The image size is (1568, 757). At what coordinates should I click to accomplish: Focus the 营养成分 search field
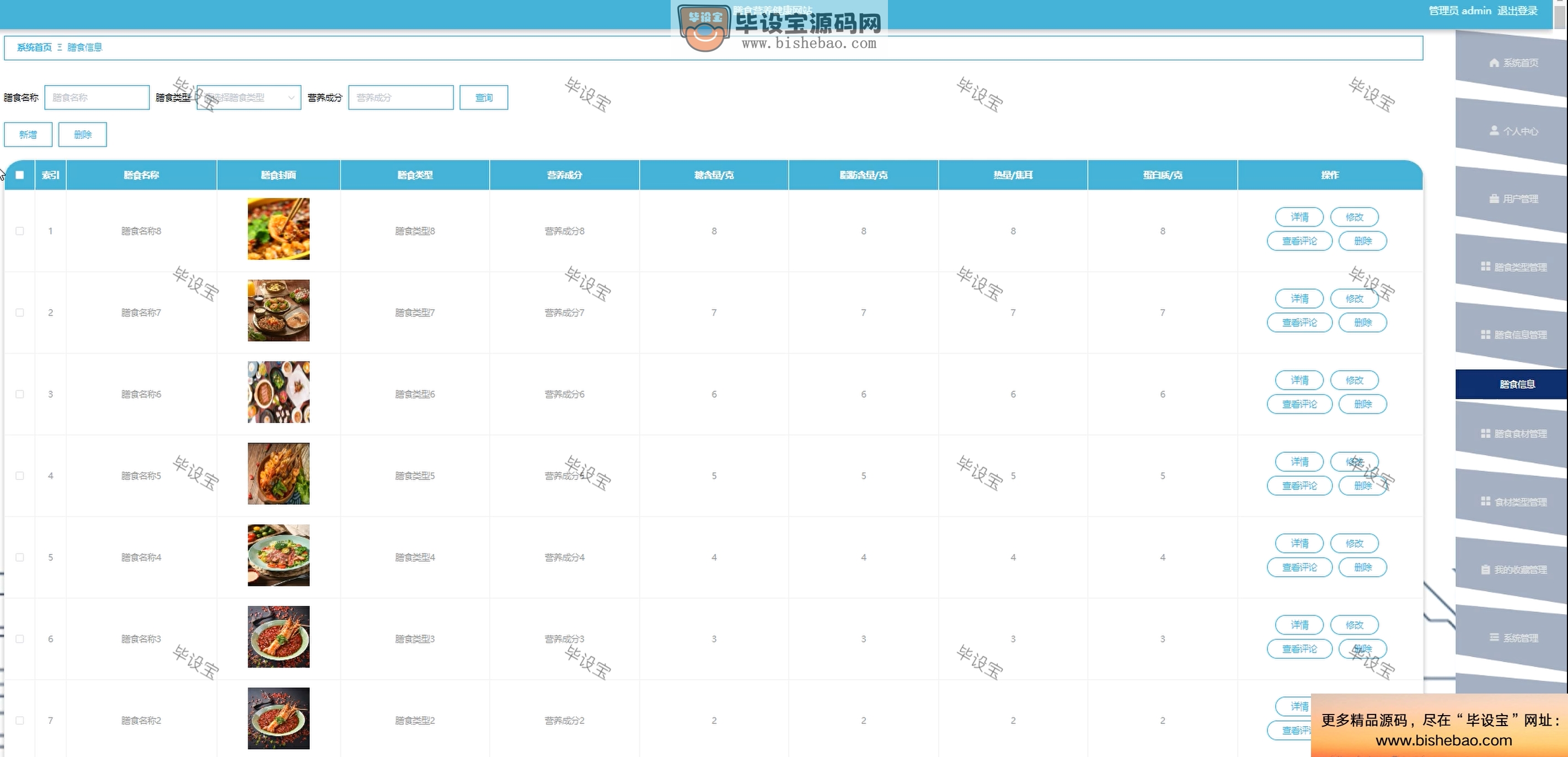[x=400, y=98]
